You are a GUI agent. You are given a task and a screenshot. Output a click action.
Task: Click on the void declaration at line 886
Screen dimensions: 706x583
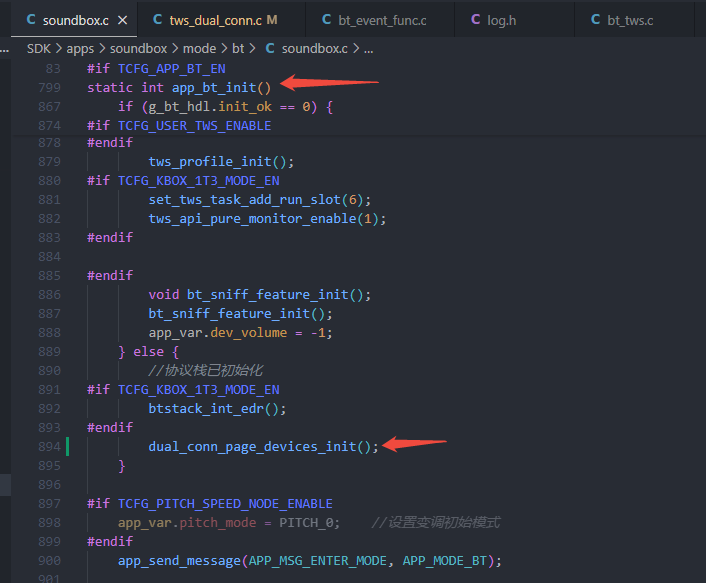164,294
